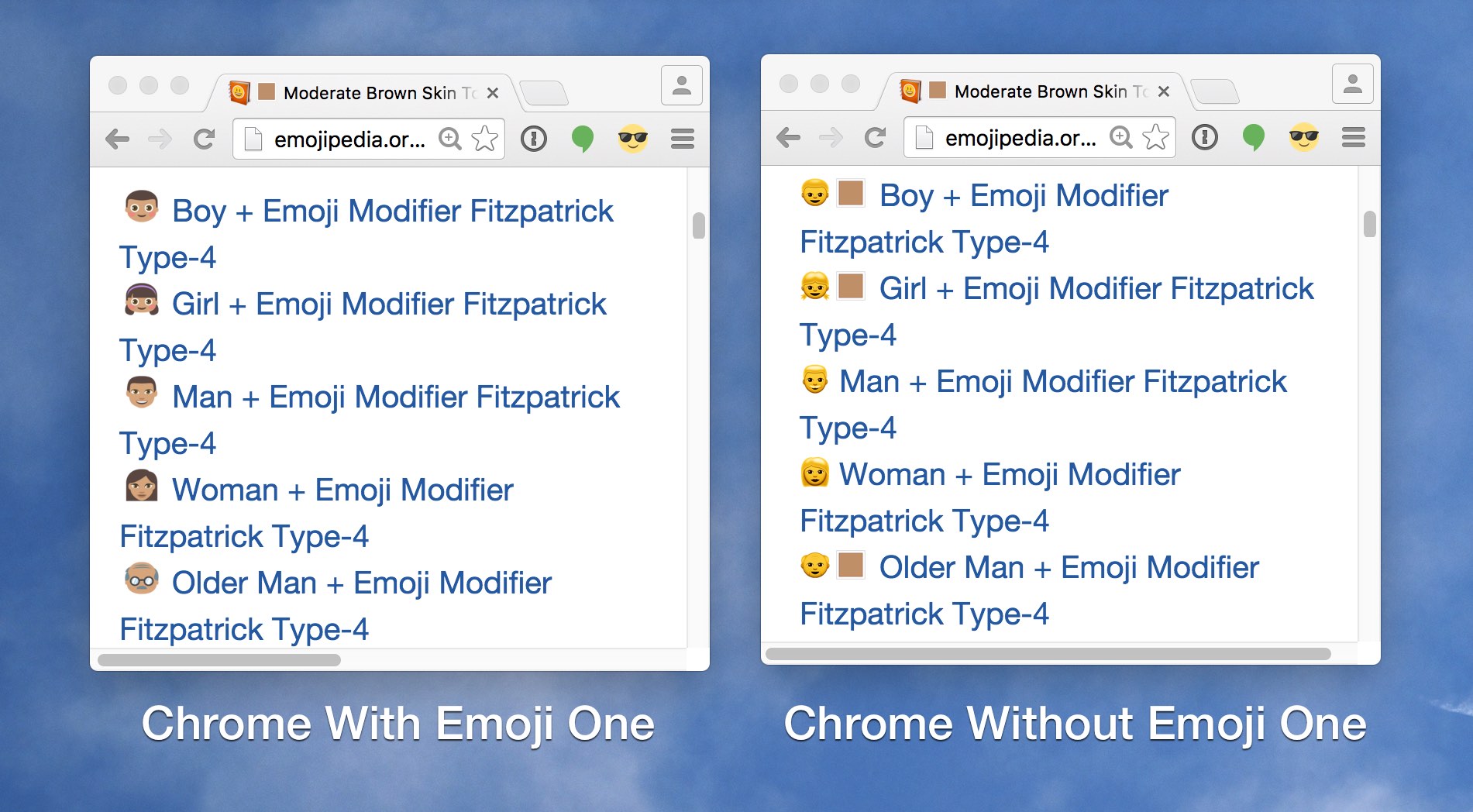Click the girl emoji image in left window
This screenshot has width=1473, height=812.
(142, 299)
